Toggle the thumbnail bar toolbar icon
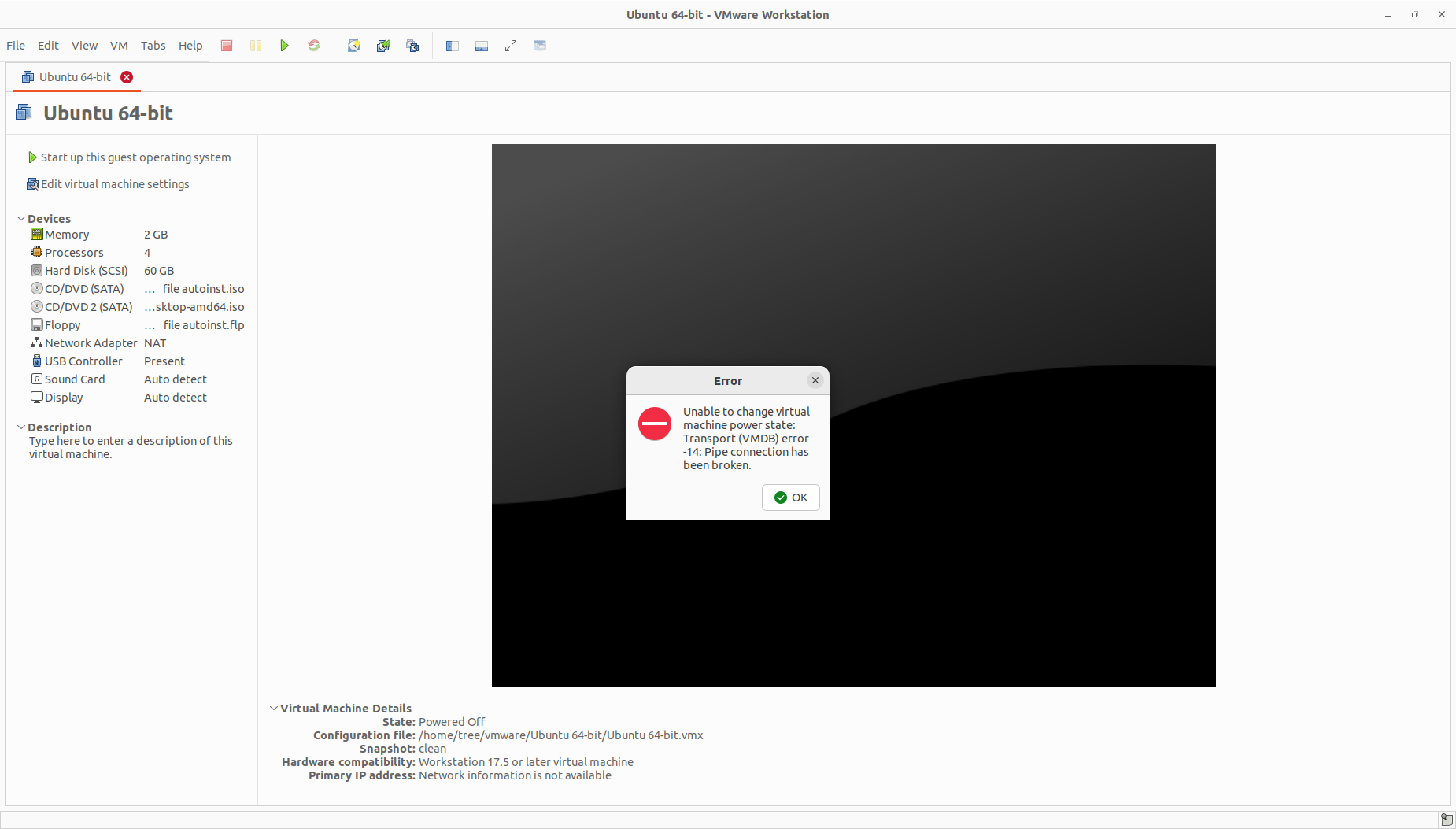 pos(482,46)
